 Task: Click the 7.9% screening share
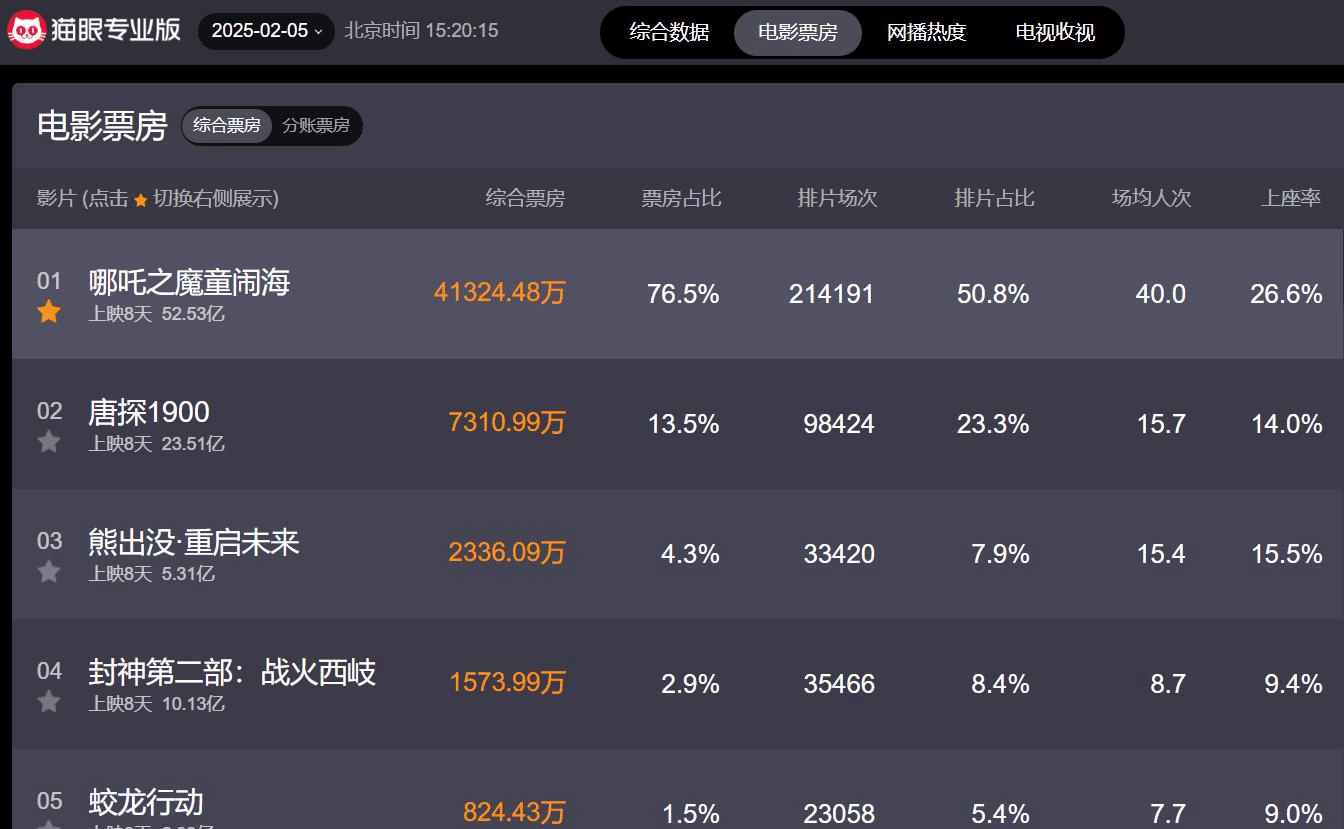pos(1000,554)
